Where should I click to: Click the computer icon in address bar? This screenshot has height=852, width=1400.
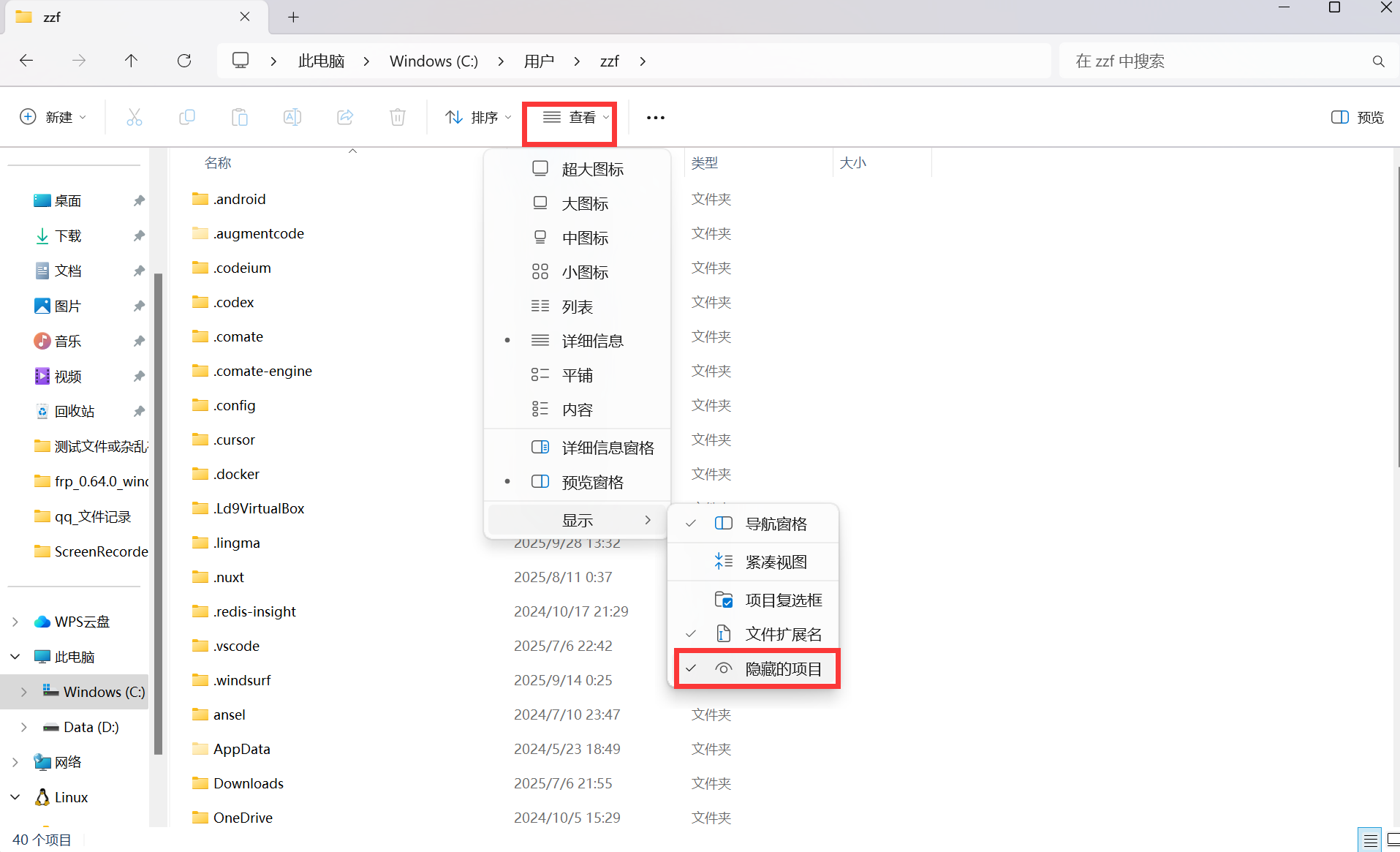pyautogui.click(x=241, y=60)
